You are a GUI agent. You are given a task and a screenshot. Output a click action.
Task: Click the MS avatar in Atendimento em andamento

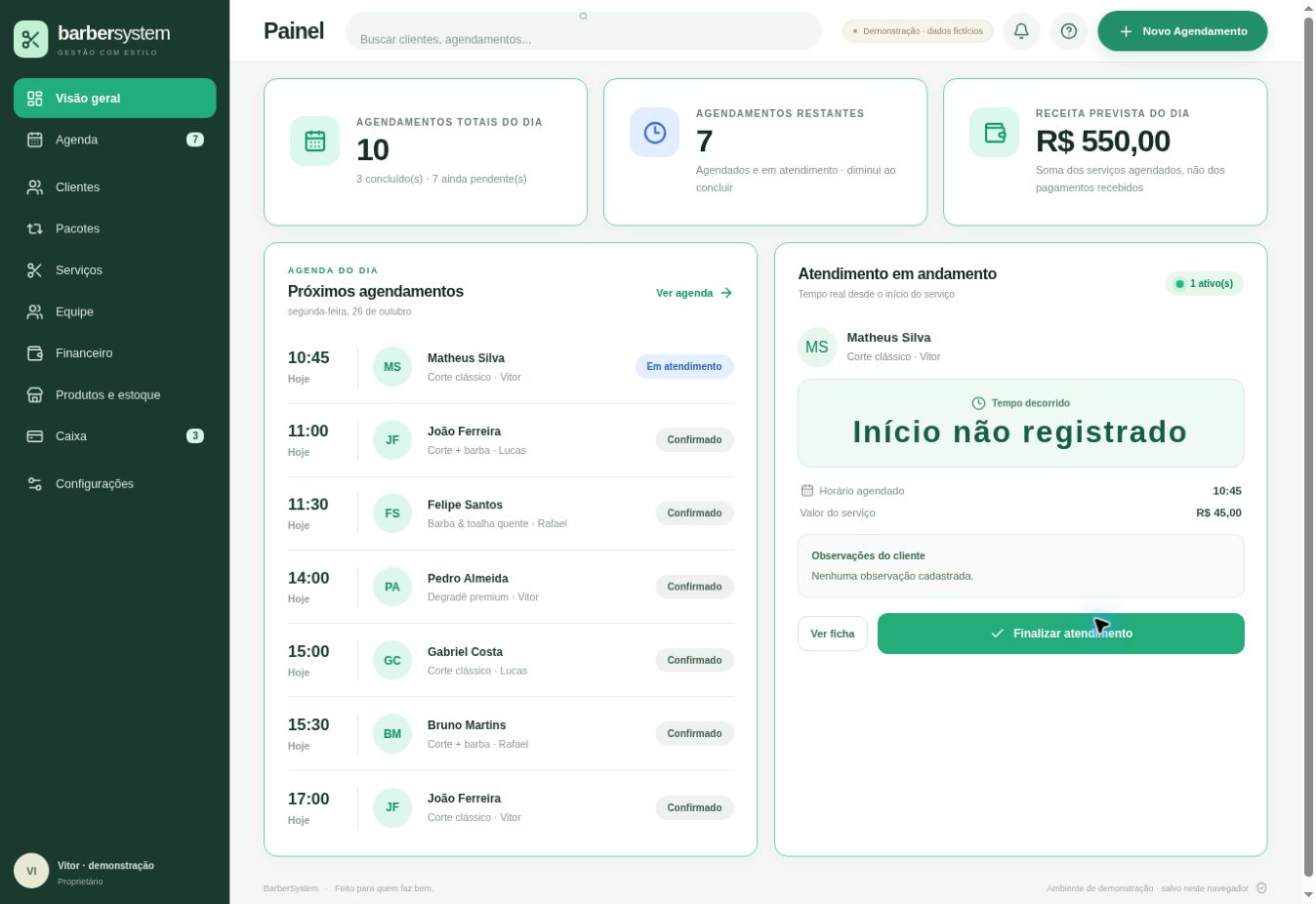tap(817, 347)
